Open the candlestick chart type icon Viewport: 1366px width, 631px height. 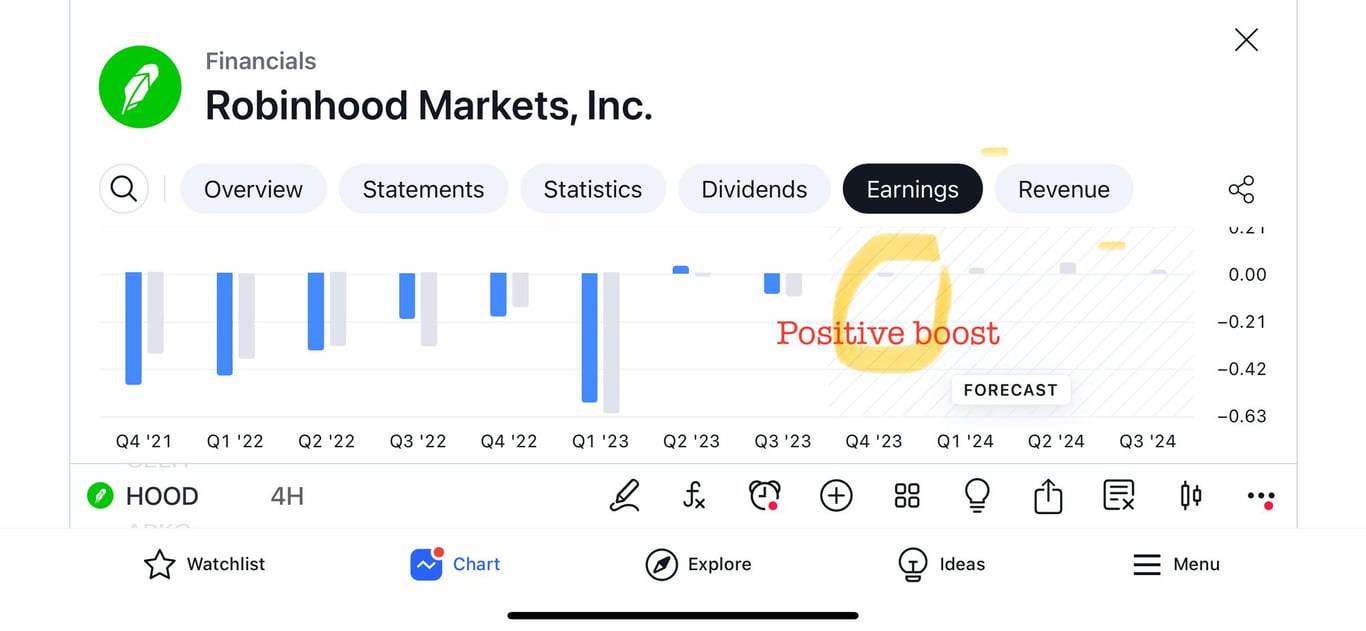pyautogui.click(x=1190, y=496)
